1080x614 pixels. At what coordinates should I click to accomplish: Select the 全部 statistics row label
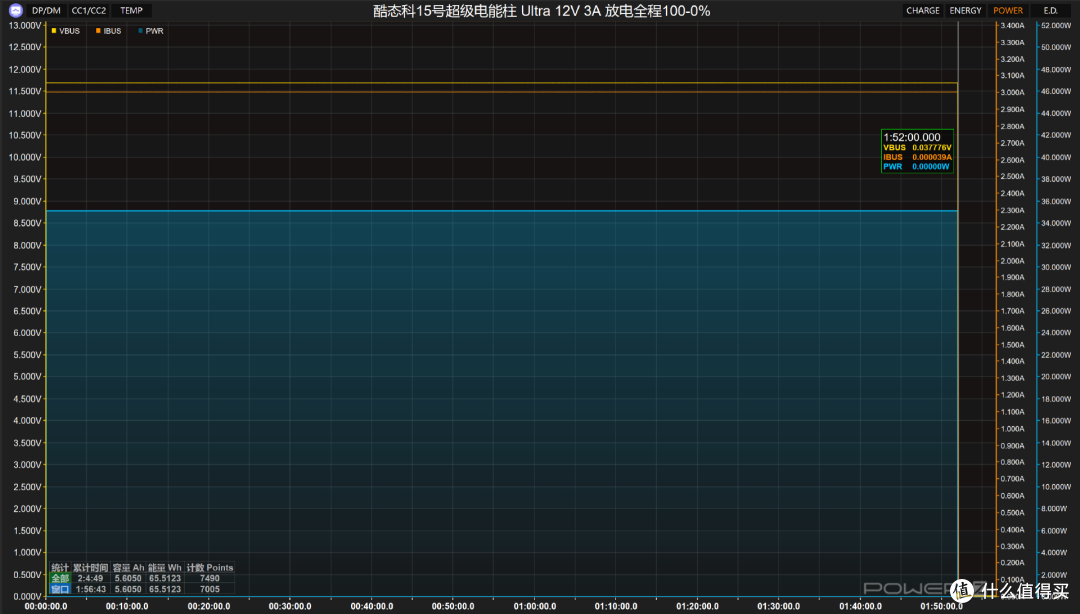click(x=60, y=578)
